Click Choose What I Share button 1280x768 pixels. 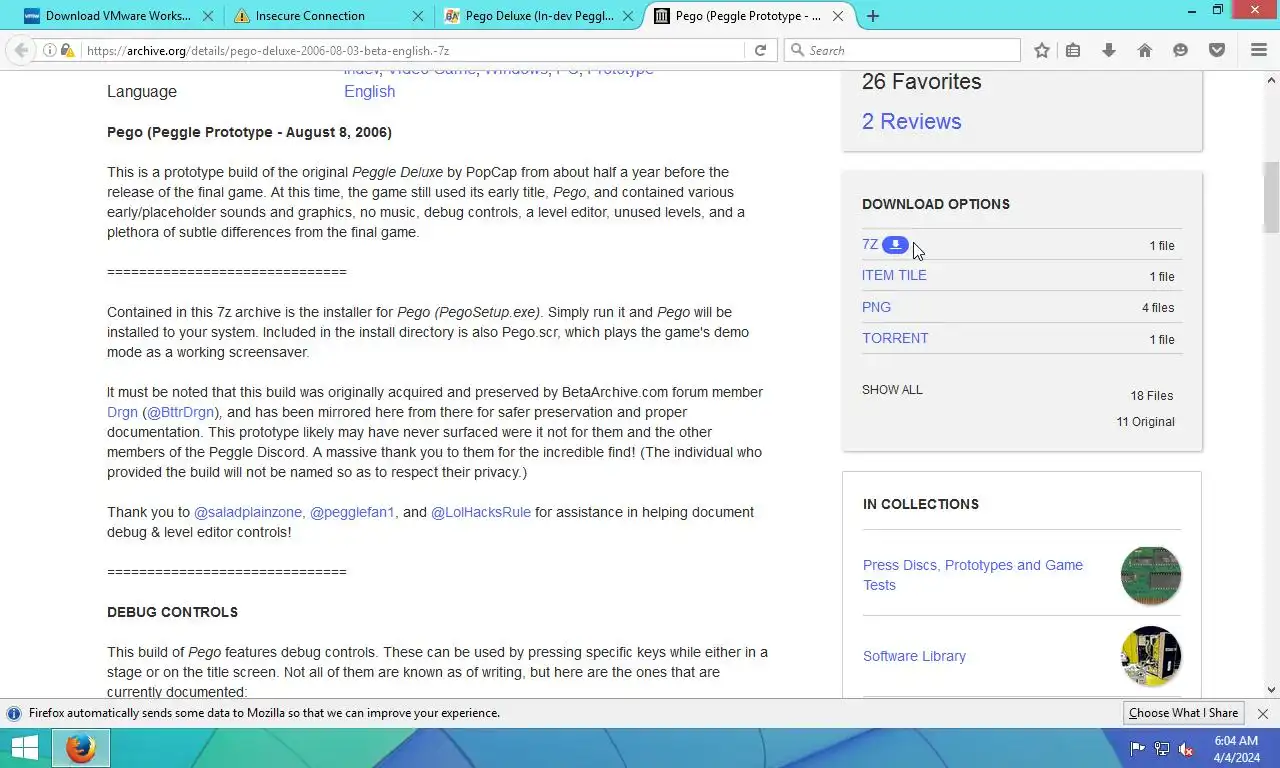point(1184,713)
